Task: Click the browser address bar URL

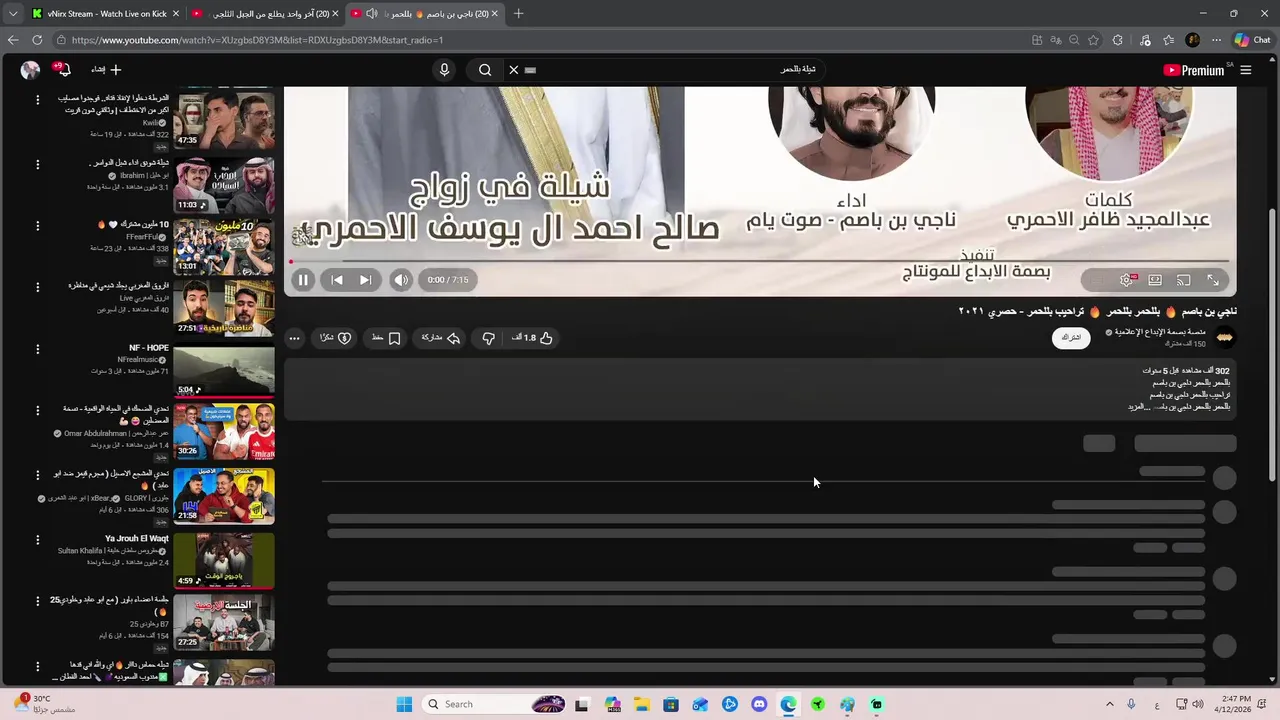Action: pyautogui.click(x=257, y=40)
